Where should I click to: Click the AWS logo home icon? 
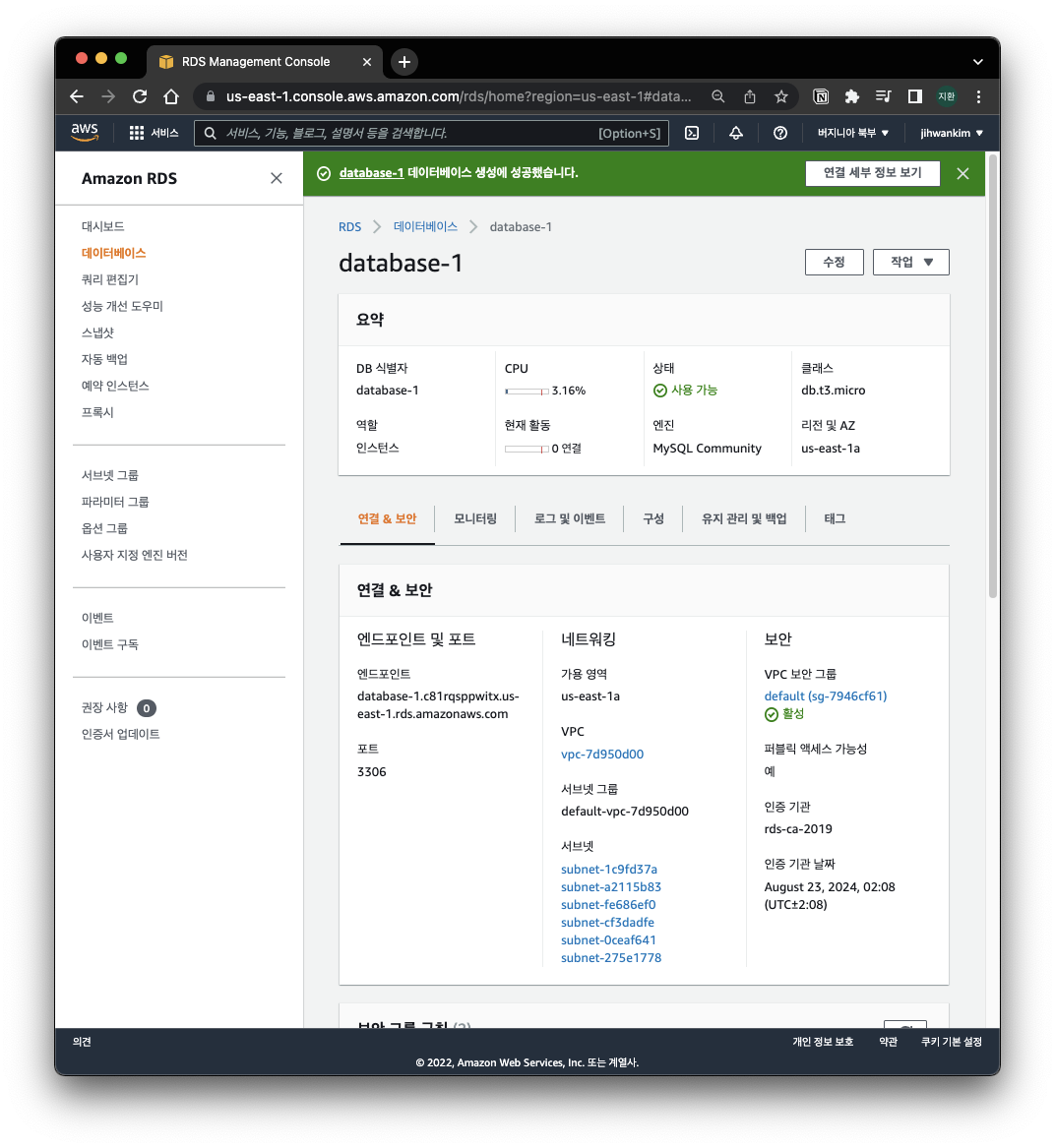(x=85, y=132)
